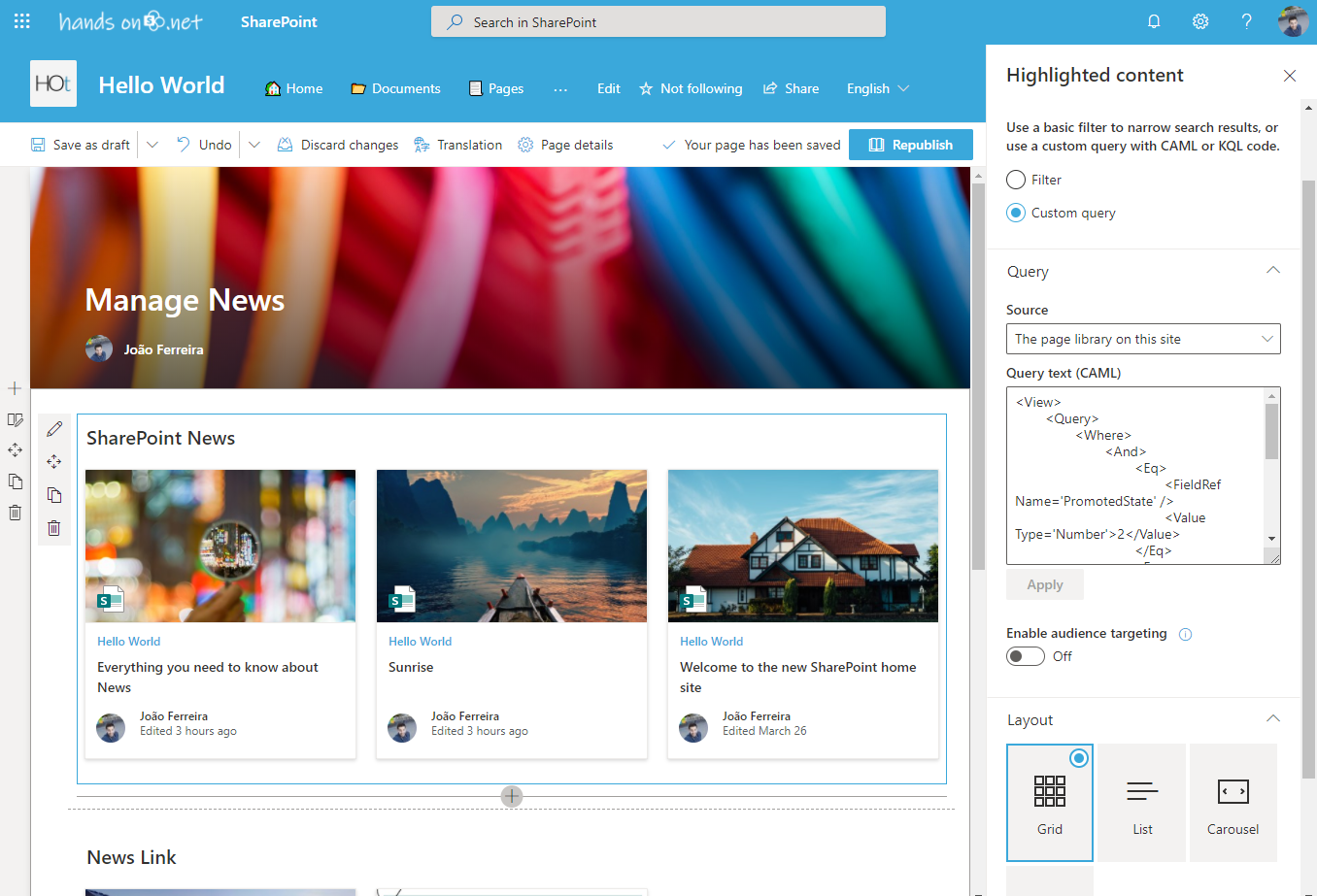
Task: Go to the Documents navigation item
Action: pos(395,88)
